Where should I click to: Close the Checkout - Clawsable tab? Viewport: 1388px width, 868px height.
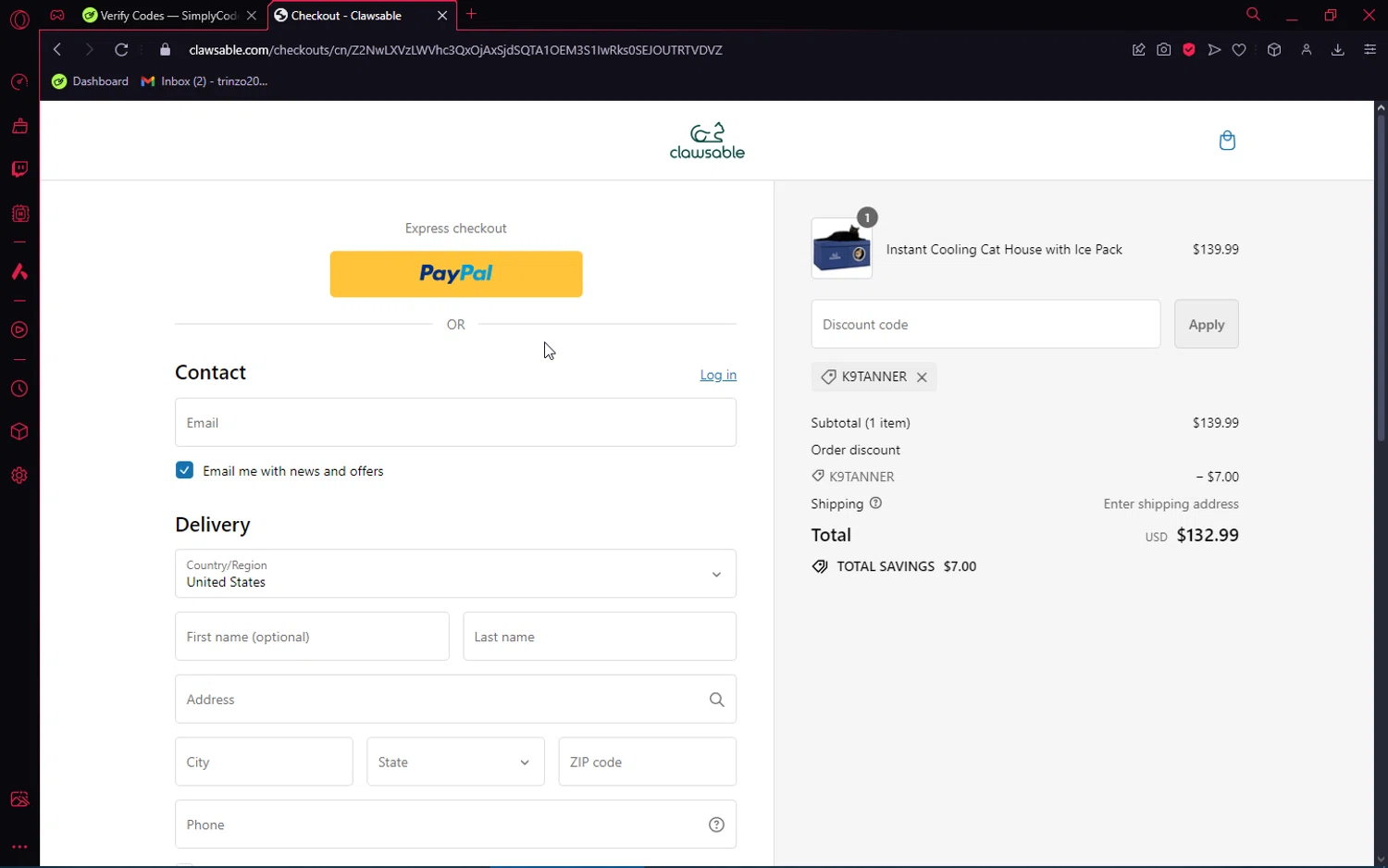[442, 16]
